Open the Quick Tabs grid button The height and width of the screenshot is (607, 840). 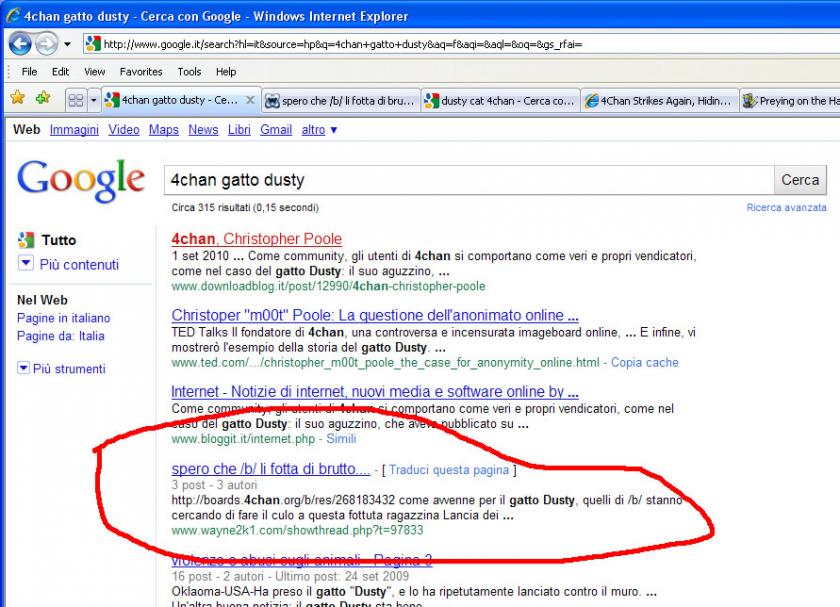click(x=76, y=100)
